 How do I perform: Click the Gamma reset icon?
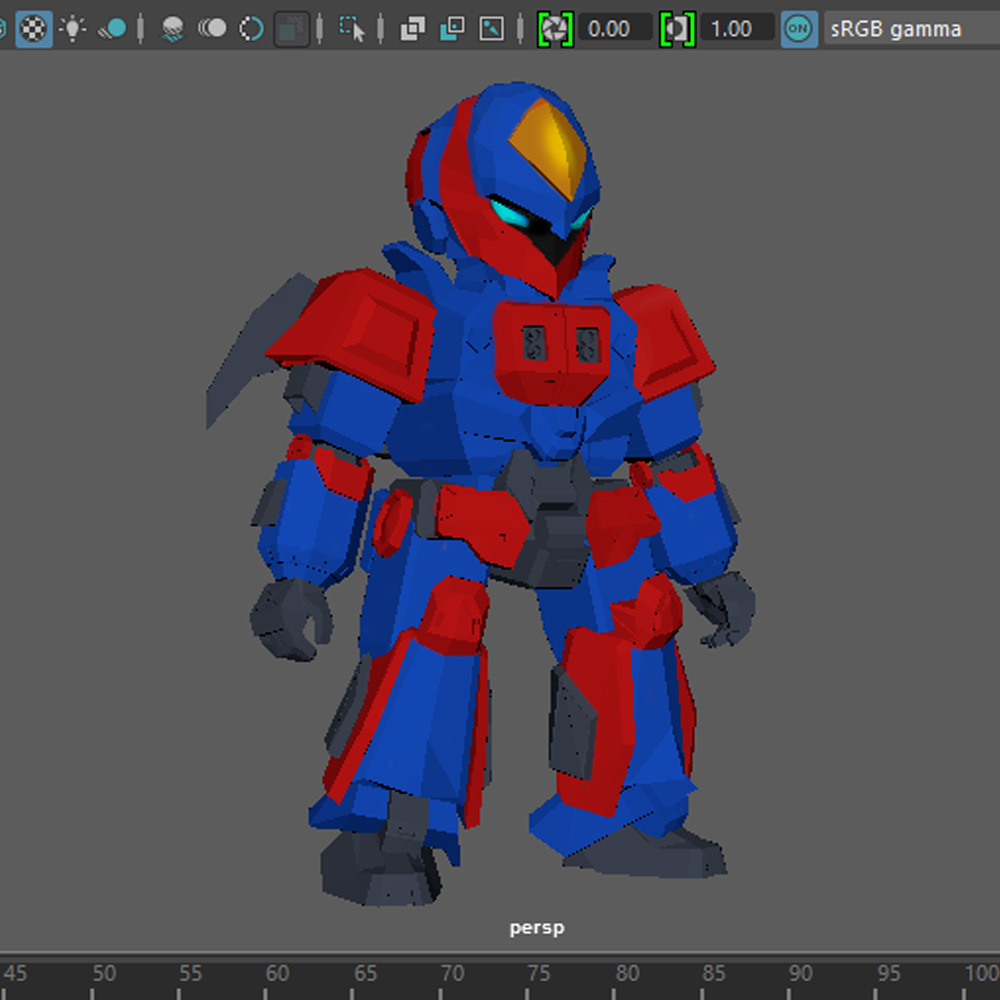677,28
